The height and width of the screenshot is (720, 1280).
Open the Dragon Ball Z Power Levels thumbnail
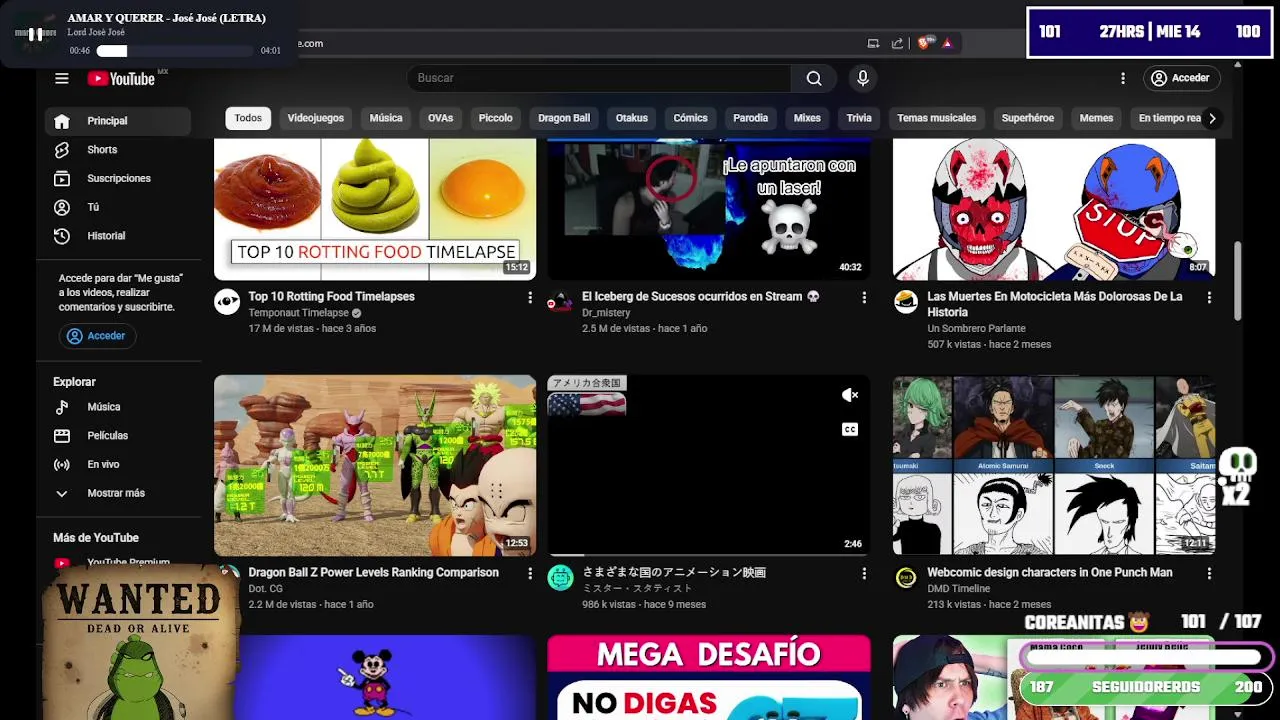(x=375, y=465)
